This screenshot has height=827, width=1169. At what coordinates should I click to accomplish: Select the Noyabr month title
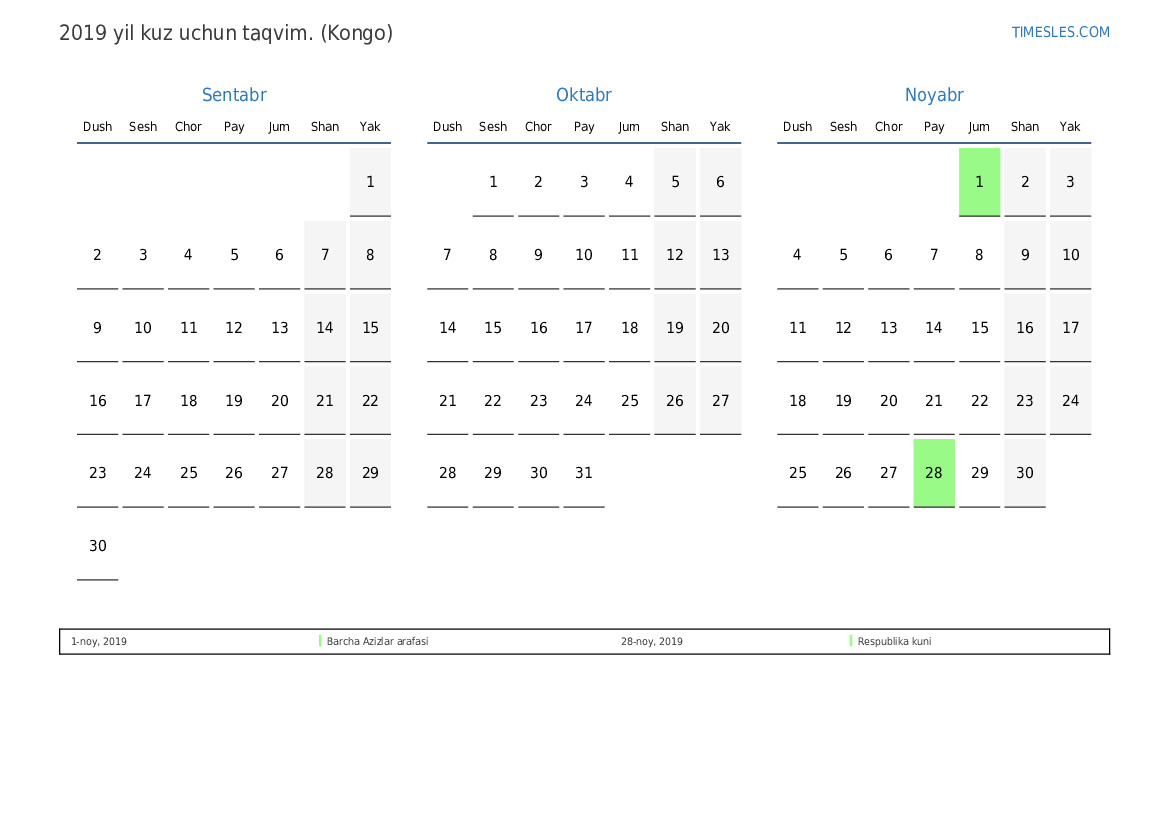[934, 95]
